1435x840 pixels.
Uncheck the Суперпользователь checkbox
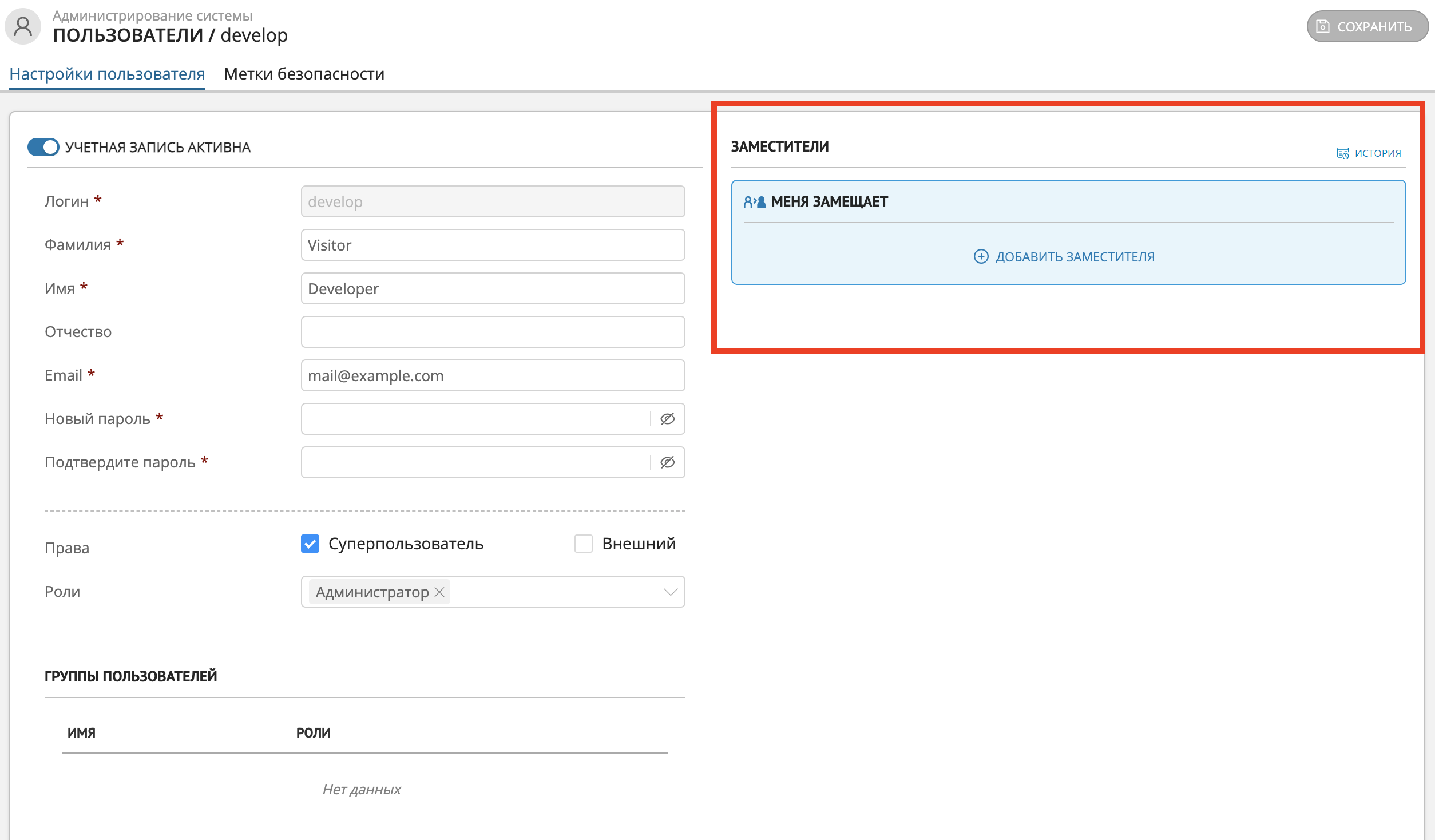coord(310,544)
